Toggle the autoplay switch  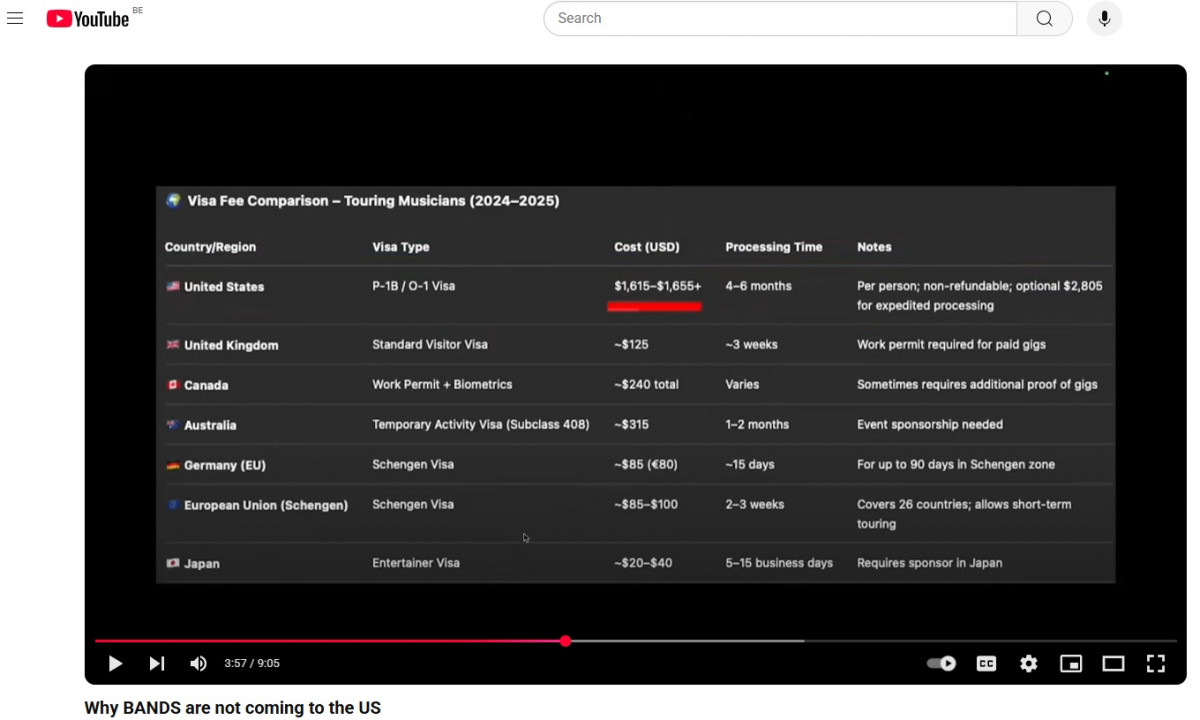[x=941, y=663]
